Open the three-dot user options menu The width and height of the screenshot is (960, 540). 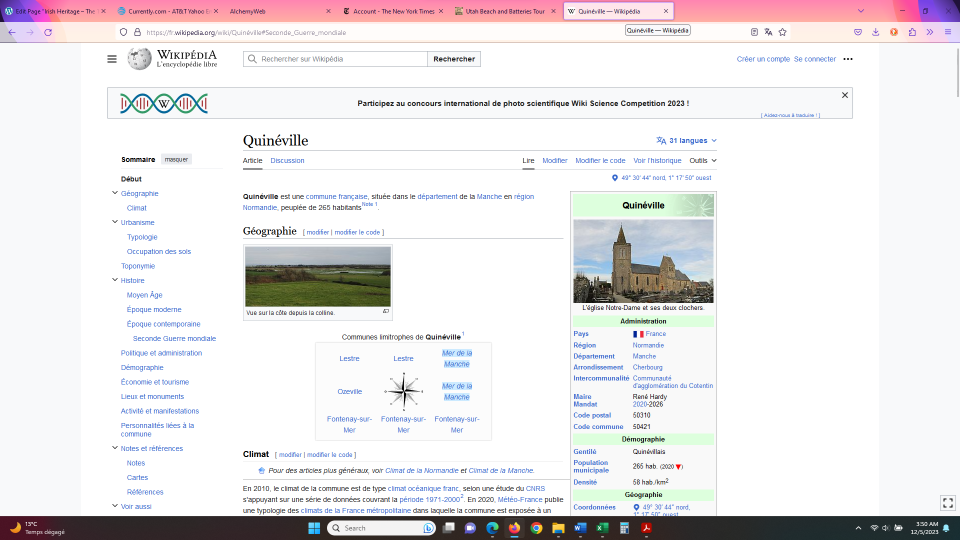(848, 59)
